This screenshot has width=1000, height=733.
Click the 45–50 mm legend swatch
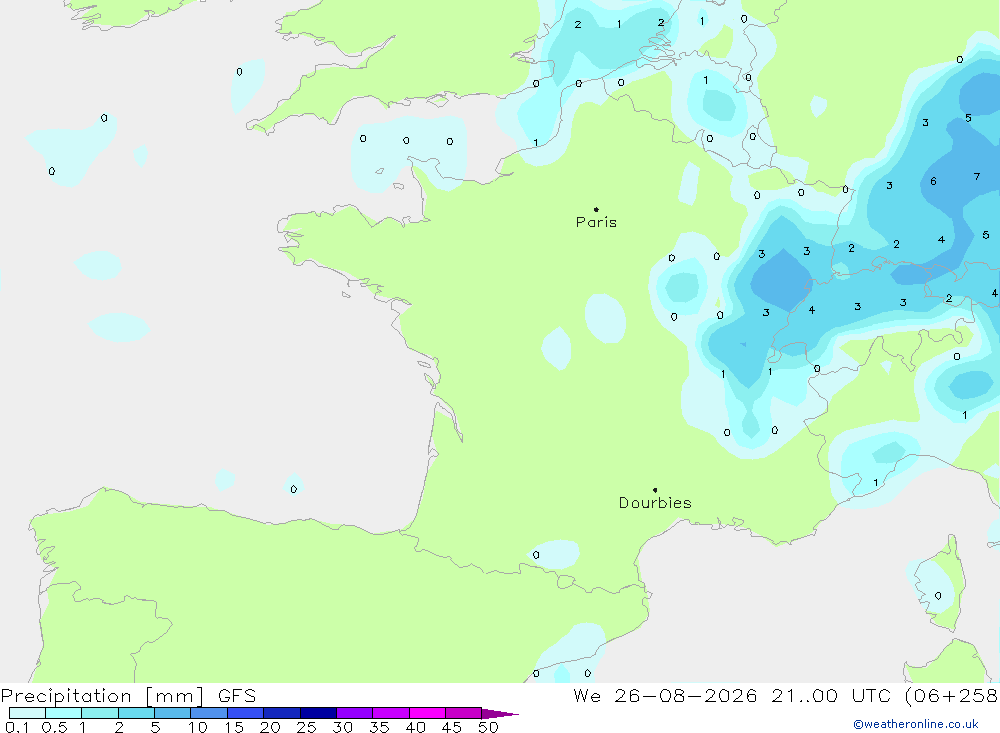coord(464,713)
